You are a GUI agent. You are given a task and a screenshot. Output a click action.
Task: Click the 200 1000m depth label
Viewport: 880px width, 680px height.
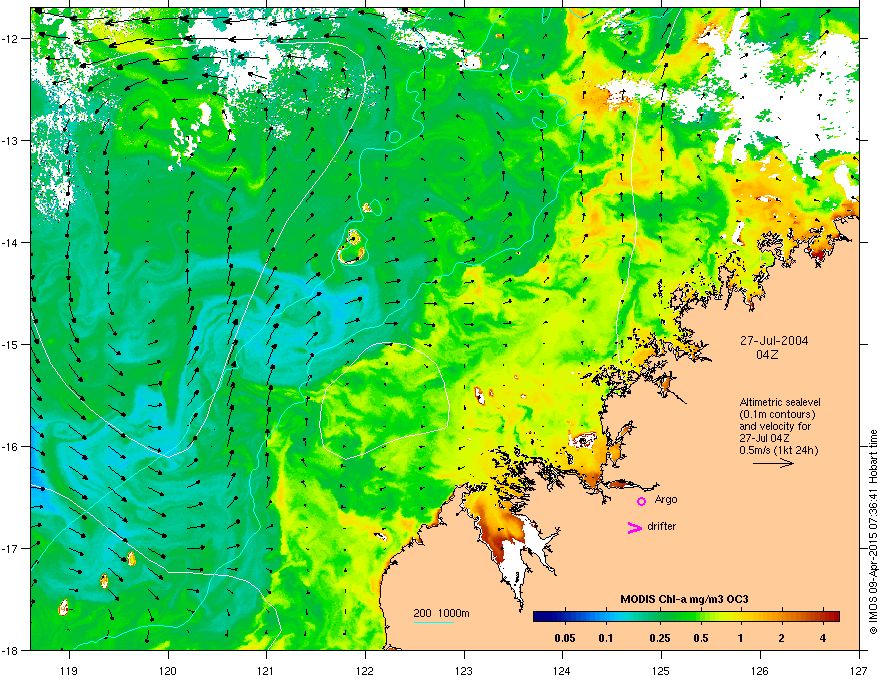(441, 613)
